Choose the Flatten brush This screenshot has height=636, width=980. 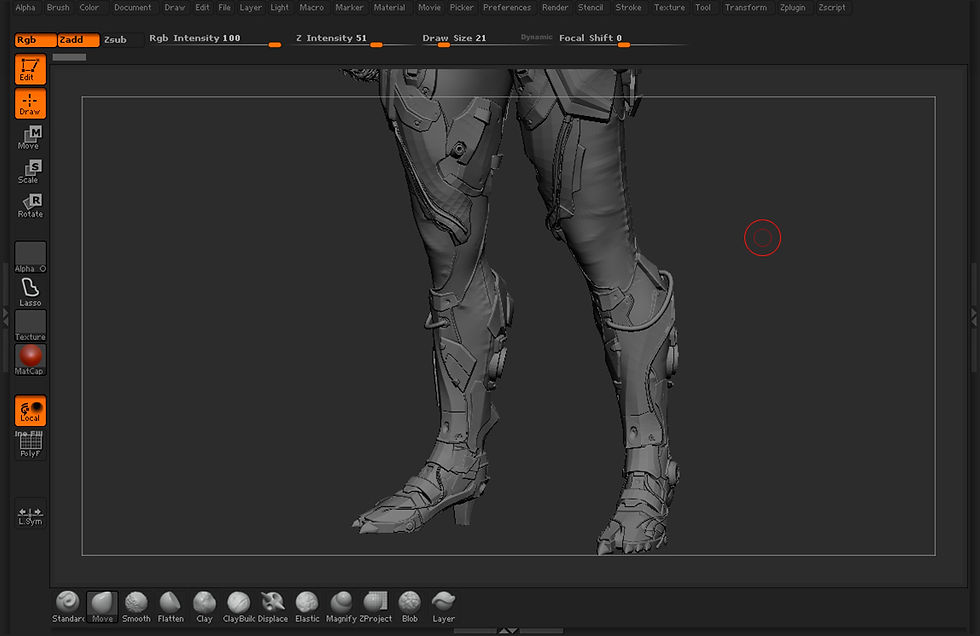click(170, 603)
